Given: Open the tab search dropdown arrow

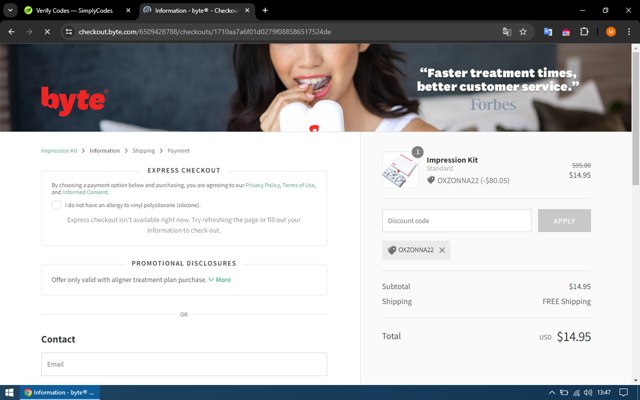Looking at the screenshot, I should tap(10, 10).
